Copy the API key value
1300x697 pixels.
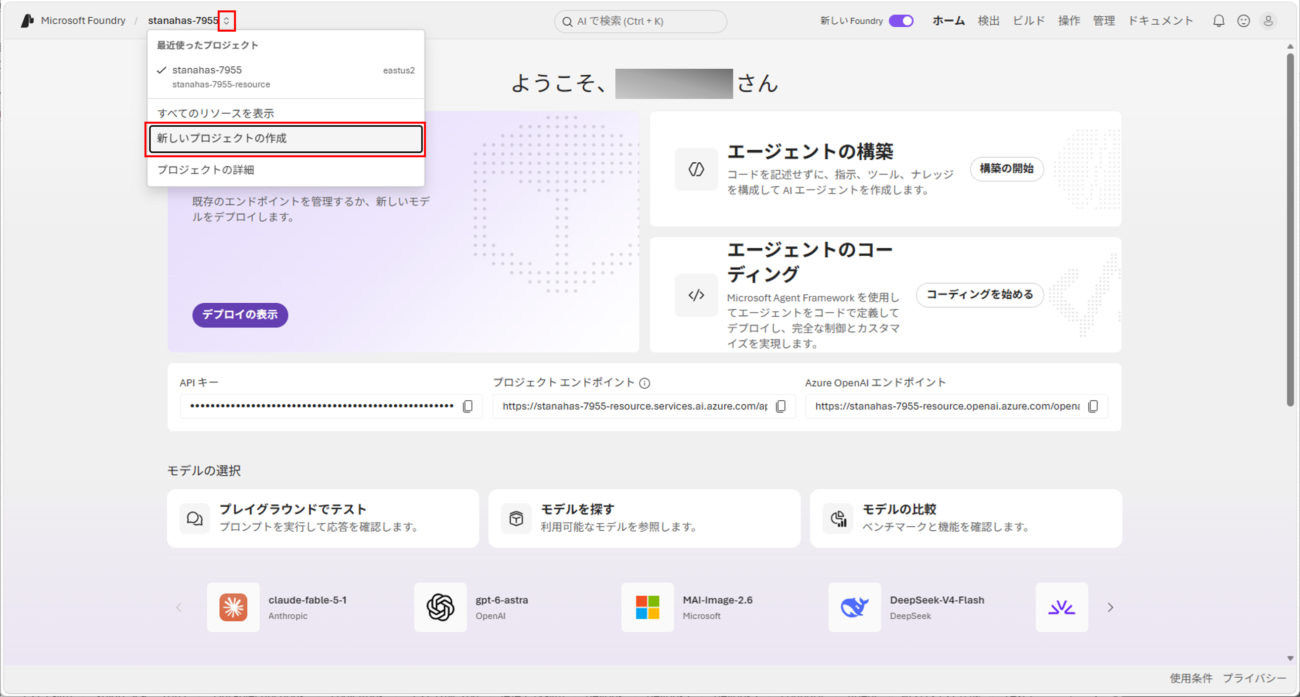(467, 407)
